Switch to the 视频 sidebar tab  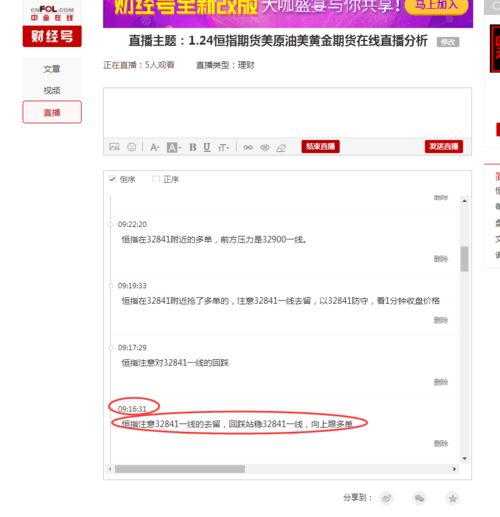tap(52, 90)
